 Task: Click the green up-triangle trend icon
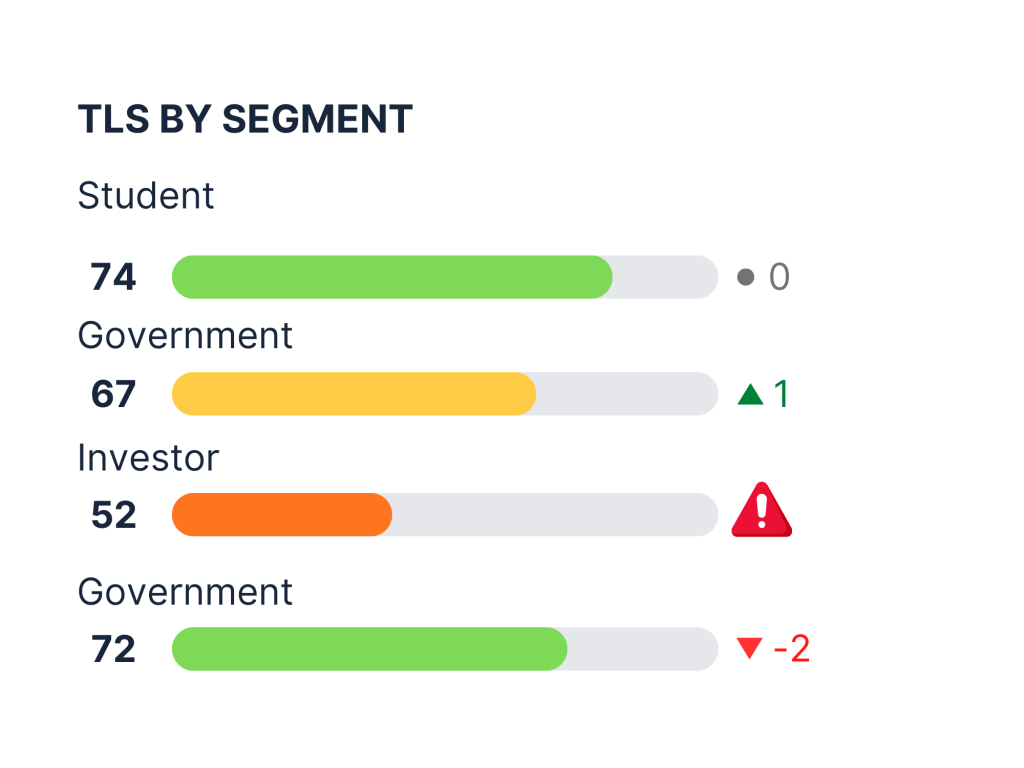[750, 395]
